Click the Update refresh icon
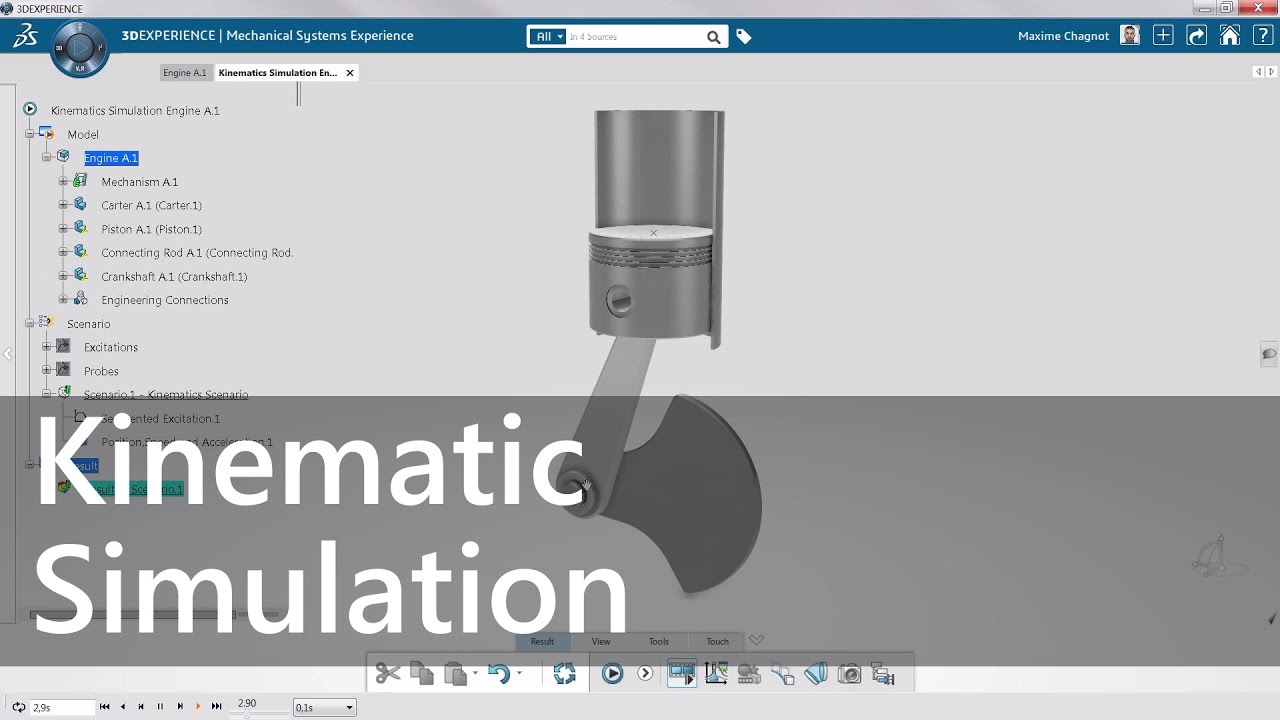The width and height of the screenshot is (1280, 720). (565, 674)
